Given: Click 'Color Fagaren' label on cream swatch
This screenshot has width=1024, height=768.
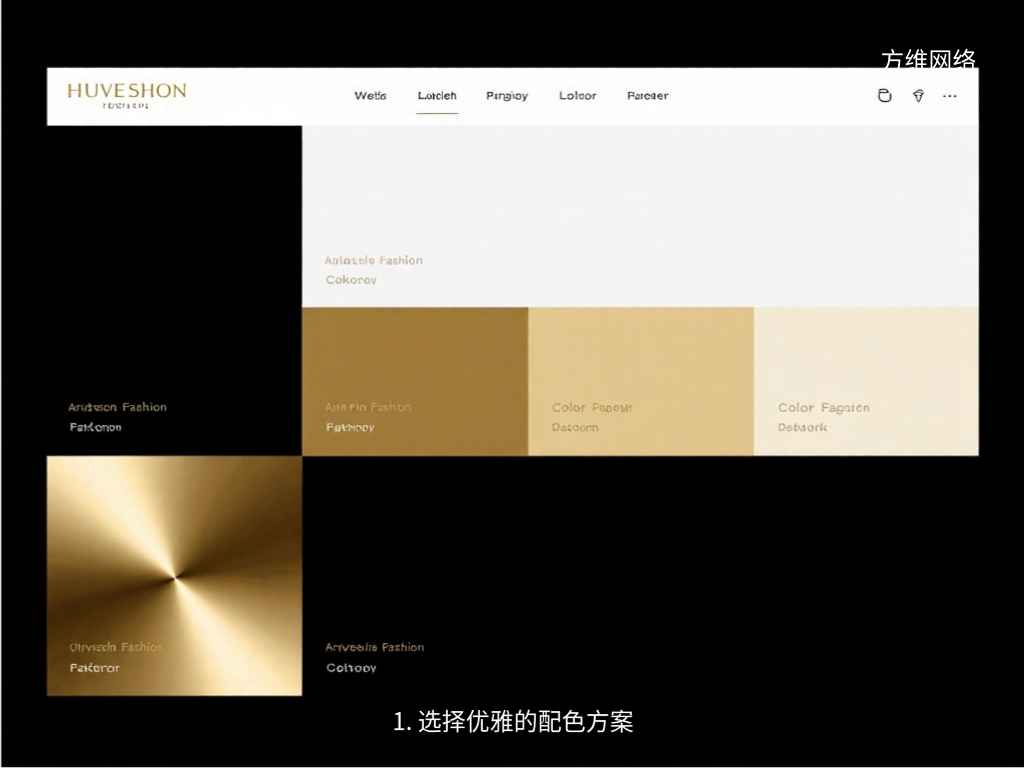Looking at the screenshot, I should (824, 408).
